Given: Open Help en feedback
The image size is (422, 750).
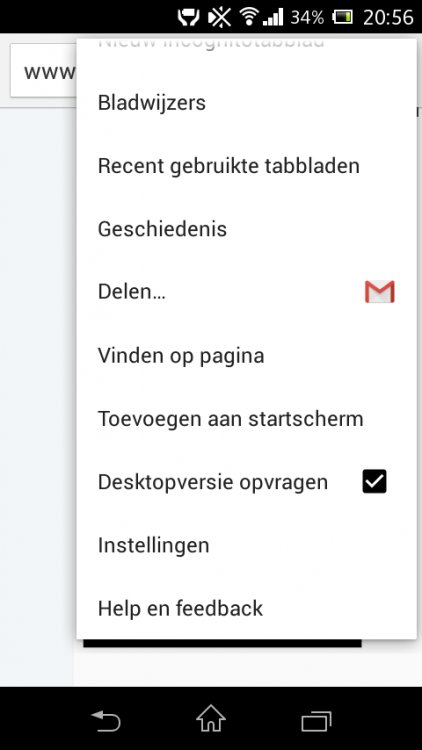Looking at the screenshot, I should click(246, 608).
